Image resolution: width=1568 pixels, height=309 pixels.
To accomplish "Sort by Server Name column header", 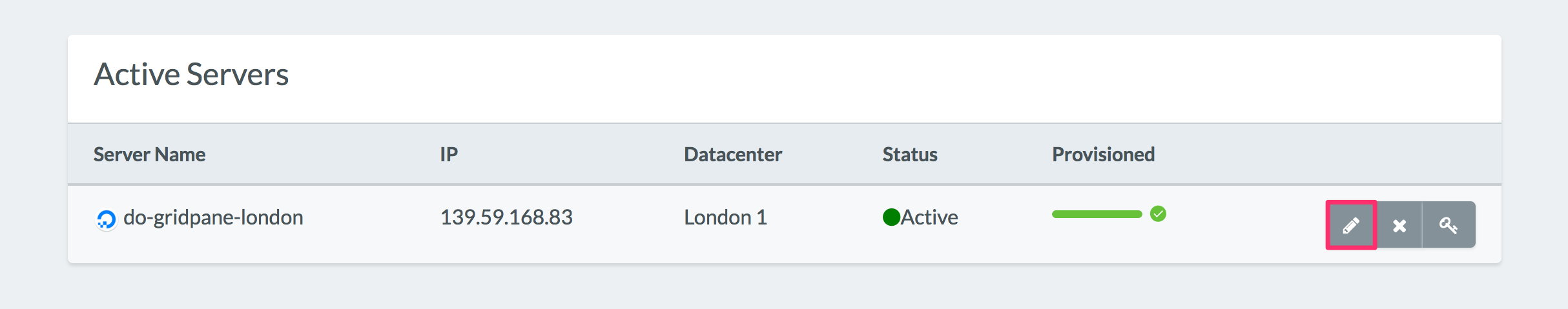I will click(x=149, y=154).
